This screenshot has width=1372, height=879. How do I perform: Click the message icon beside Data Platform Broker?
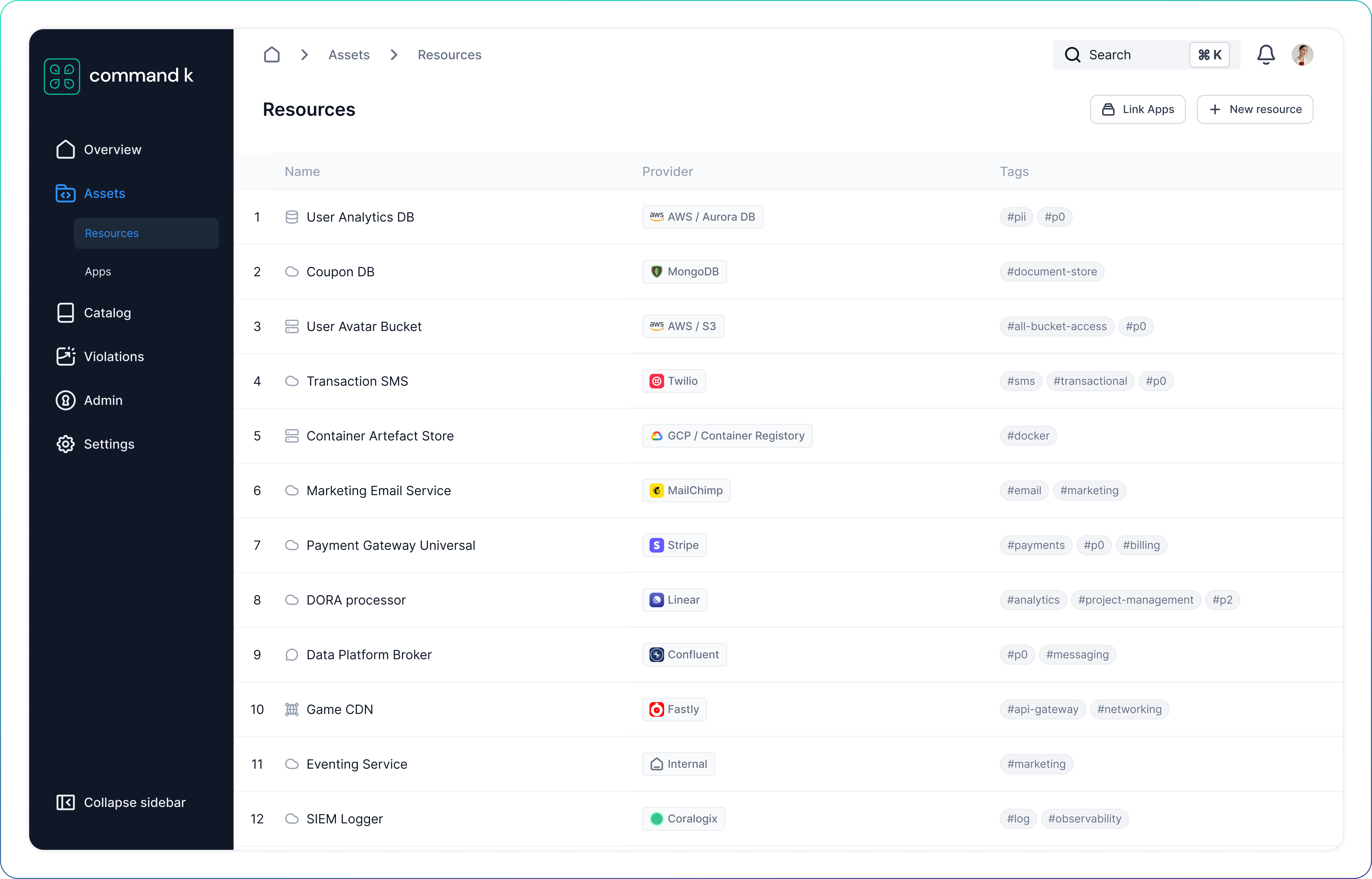(x=292, y=655)
